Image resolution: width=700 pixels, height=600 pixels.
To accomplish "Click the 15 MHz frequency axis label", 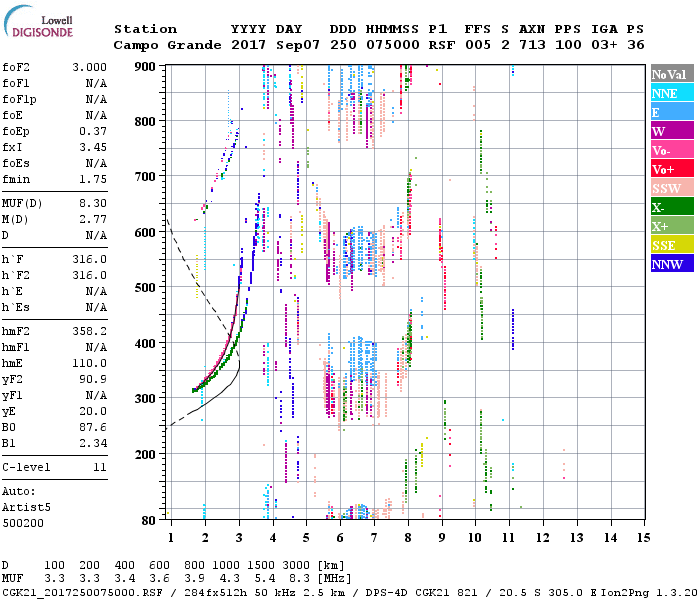I will pos(643,538).
